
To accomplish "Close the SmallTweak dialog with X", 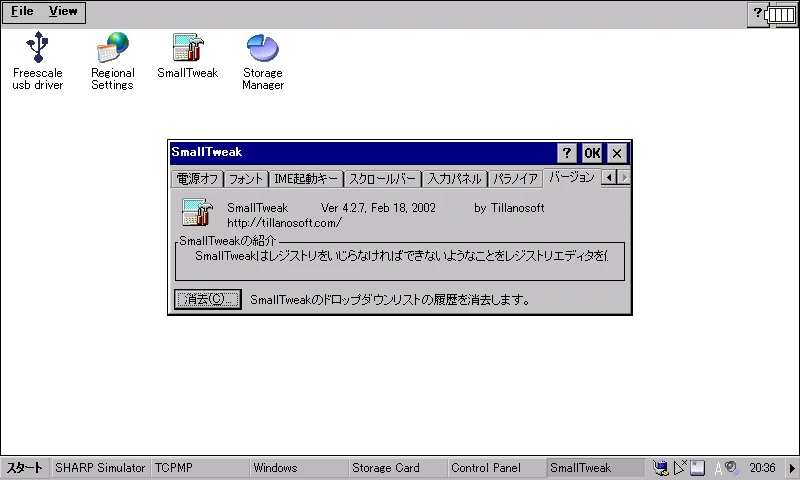I will [616, 153].
